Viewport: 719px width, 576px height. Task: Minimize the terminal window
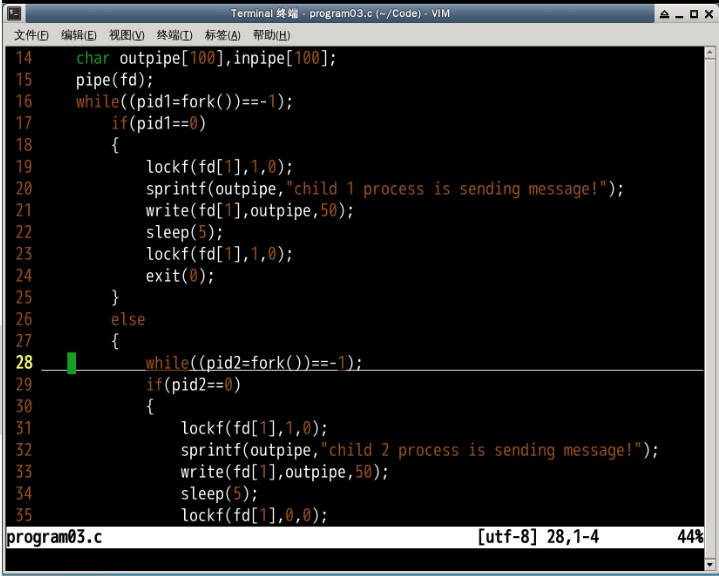point(679,13)
